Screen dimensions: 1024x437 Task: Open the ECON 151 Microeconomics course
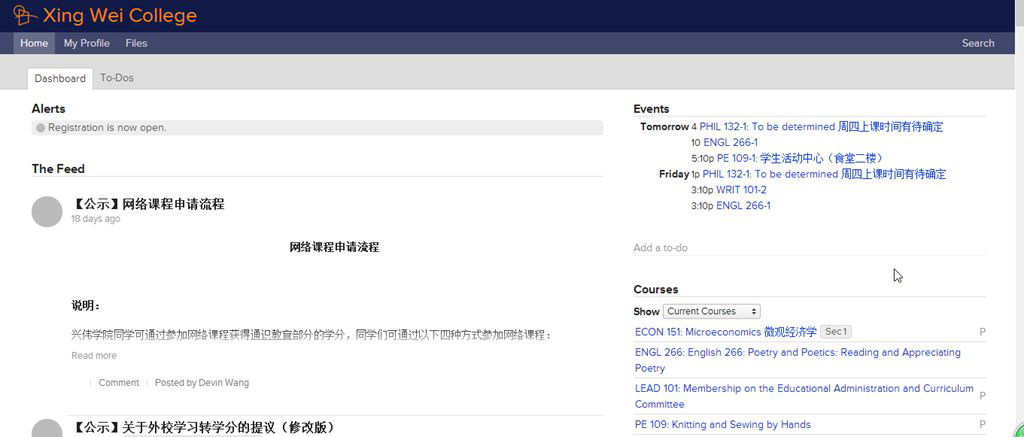(x=726, y=332)
